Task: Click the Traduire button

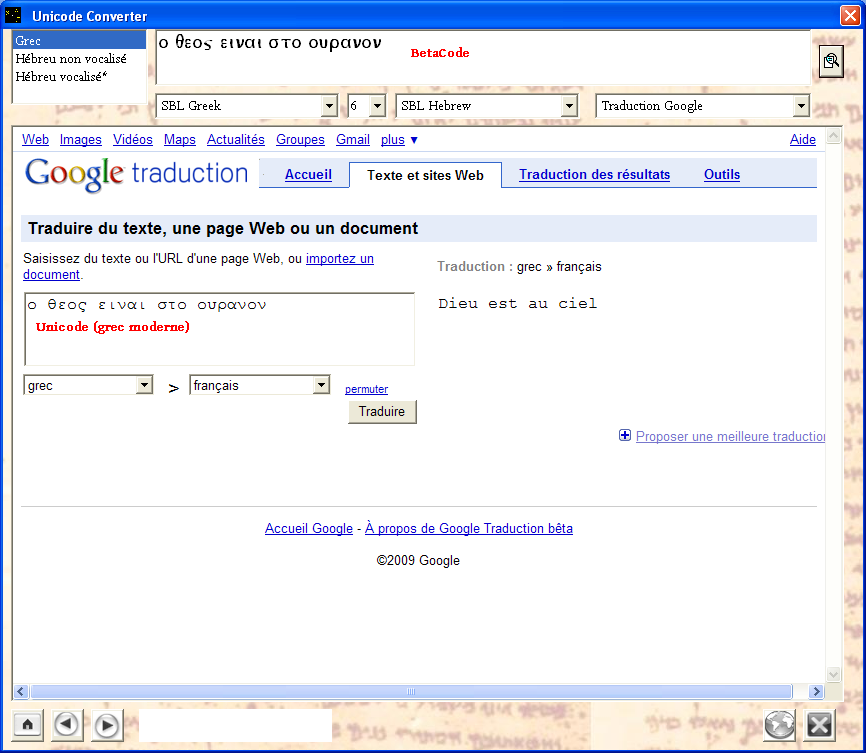Action: (x=382, y=412)
